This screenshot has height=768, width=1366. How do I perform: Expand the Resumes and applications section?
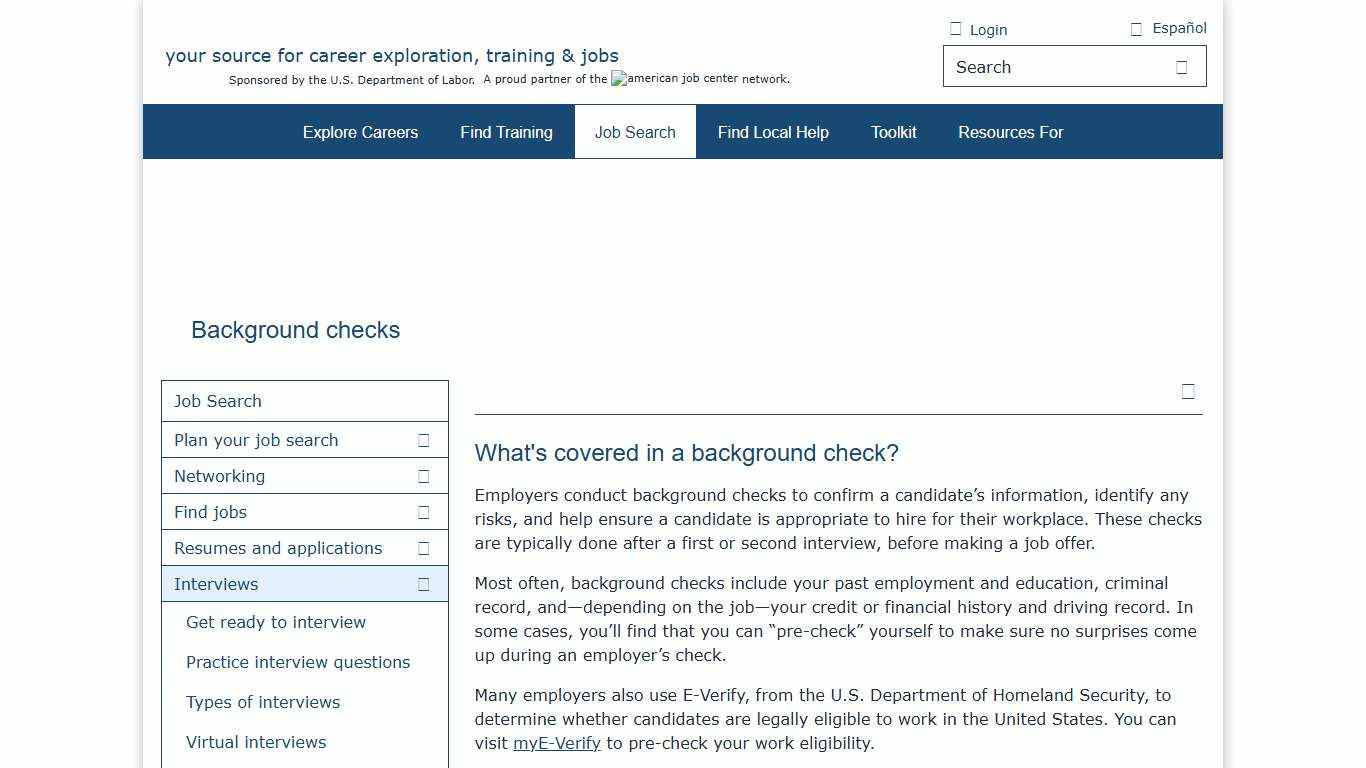click(x=422, y=548)
